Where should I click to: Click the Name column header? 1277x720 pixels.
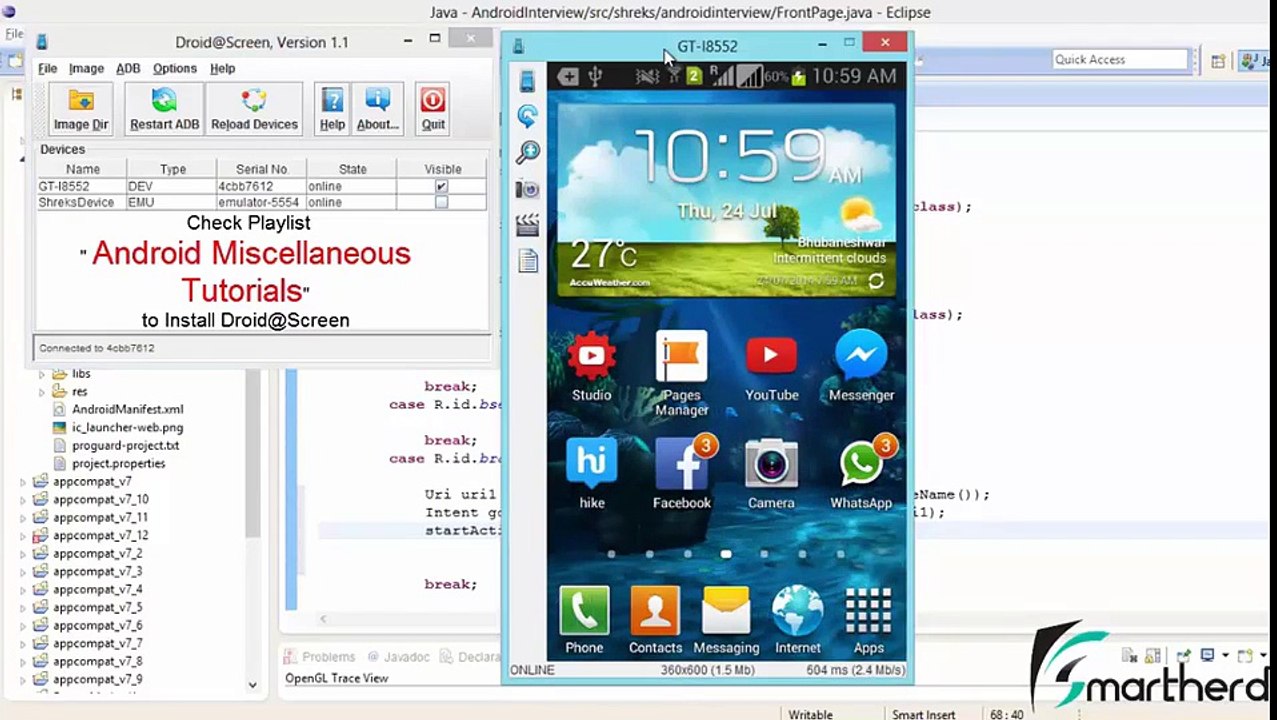(82, 169)
